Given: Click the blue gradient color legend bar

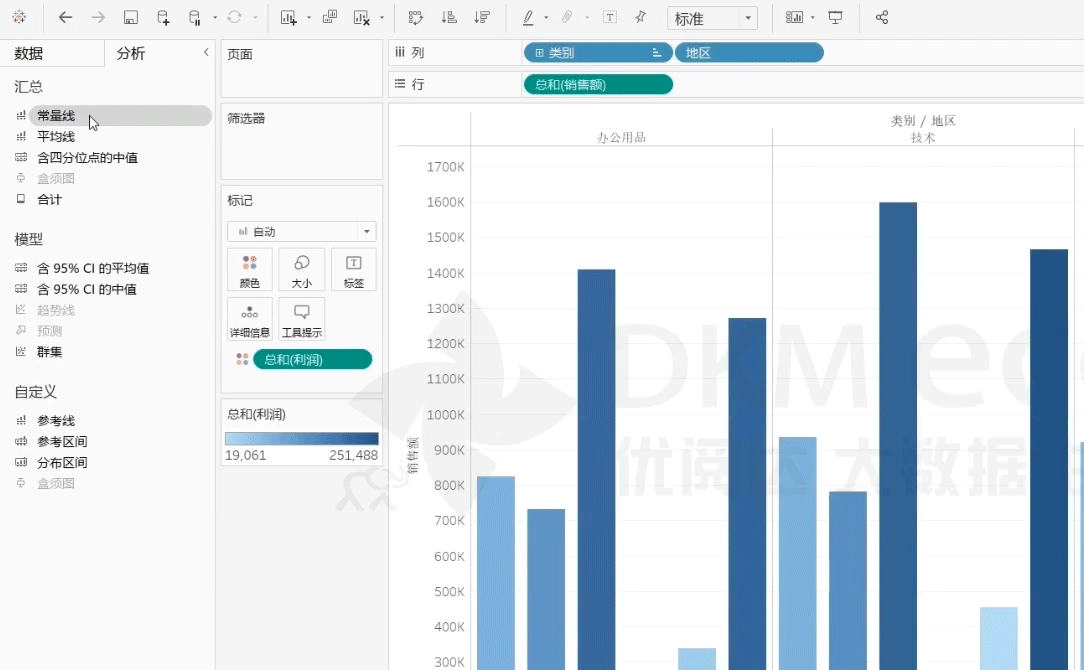Looking at the screenshot, I should coord(301,438).
